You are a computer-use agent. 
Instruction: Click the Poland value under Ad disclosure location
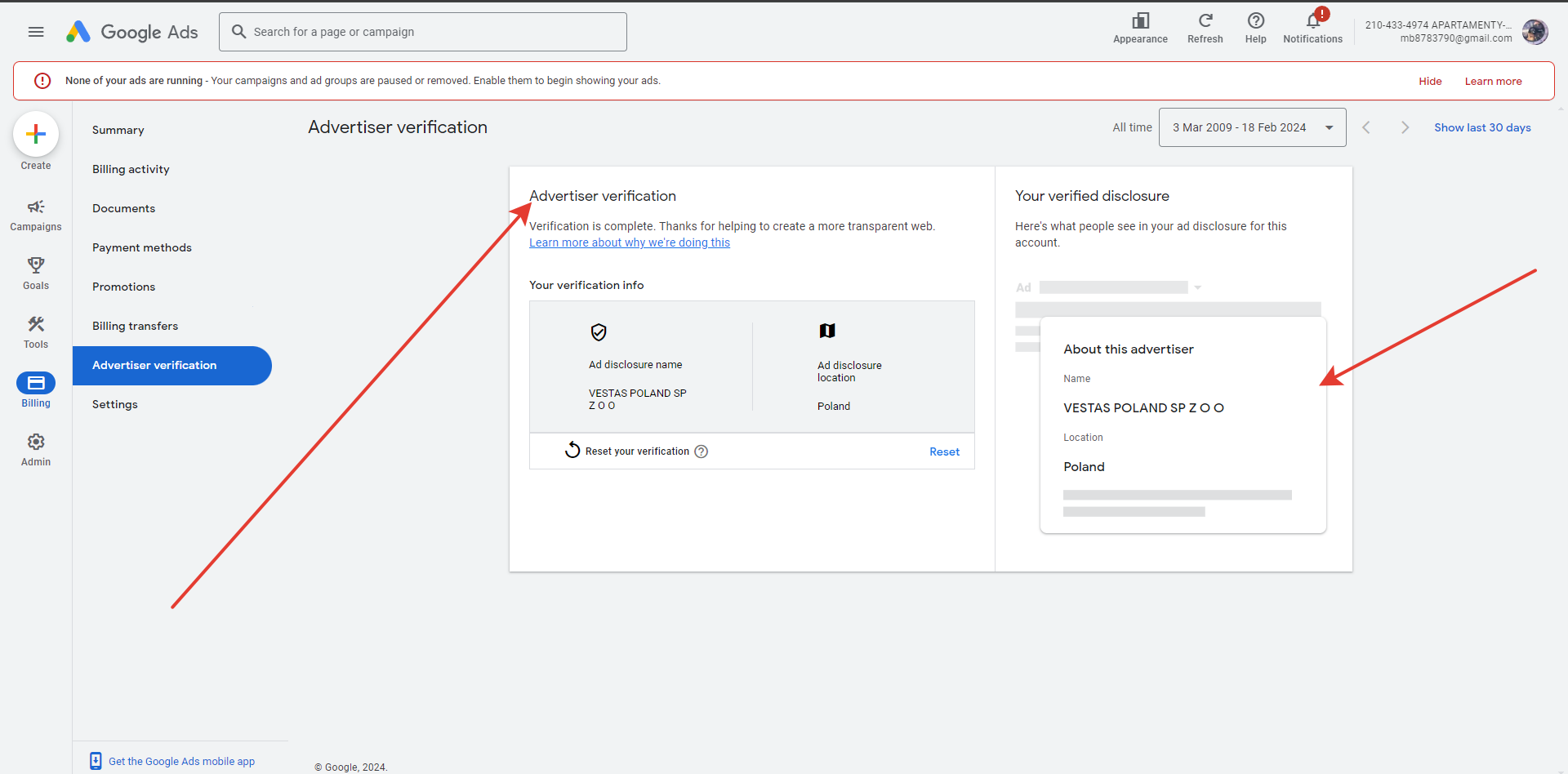pyautogui.click(x=834, y=406)
